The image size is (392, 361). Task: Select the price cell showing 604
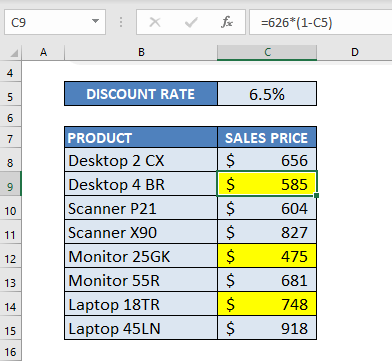[267, 208]
